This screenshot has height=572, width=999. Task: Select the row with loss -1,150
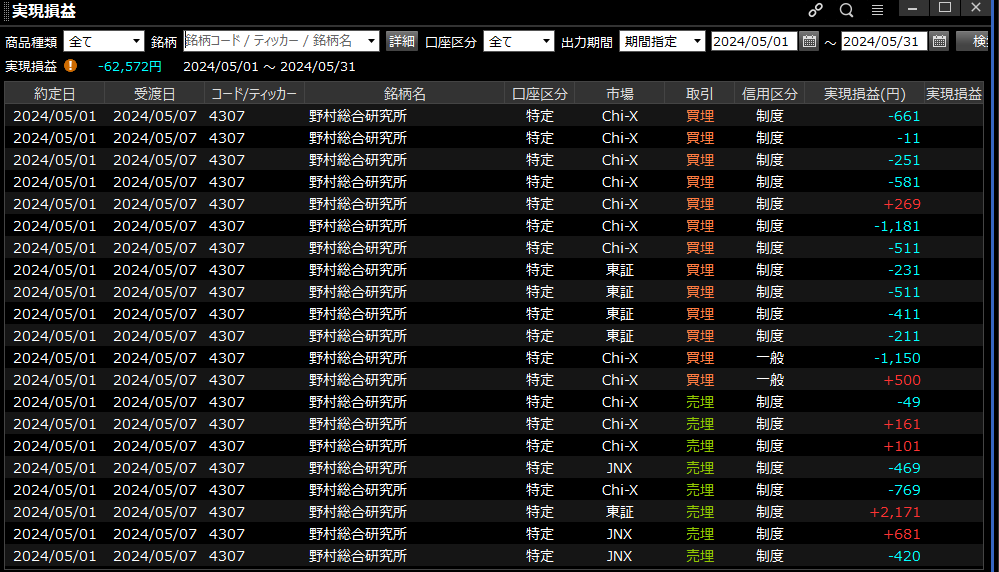coord(494,357)
